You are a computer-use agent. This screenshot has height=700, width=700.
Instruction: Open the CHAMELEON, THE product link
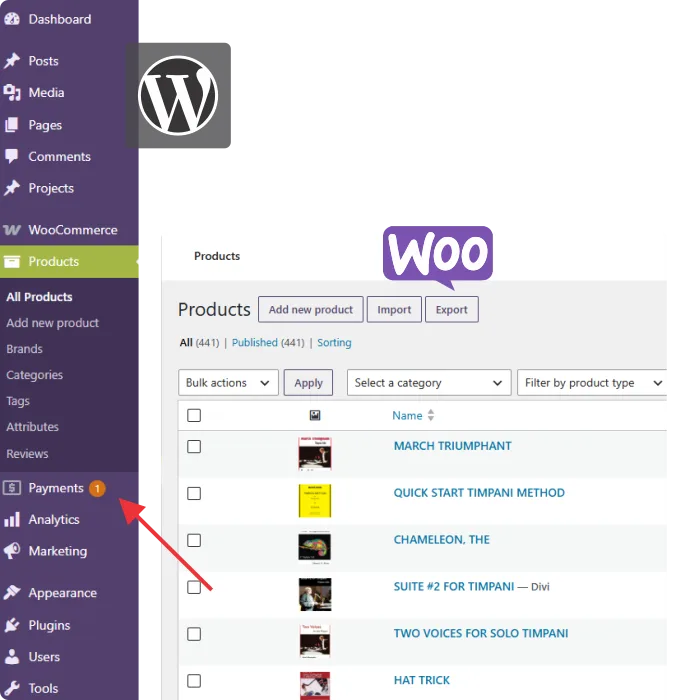click(442, 539)
